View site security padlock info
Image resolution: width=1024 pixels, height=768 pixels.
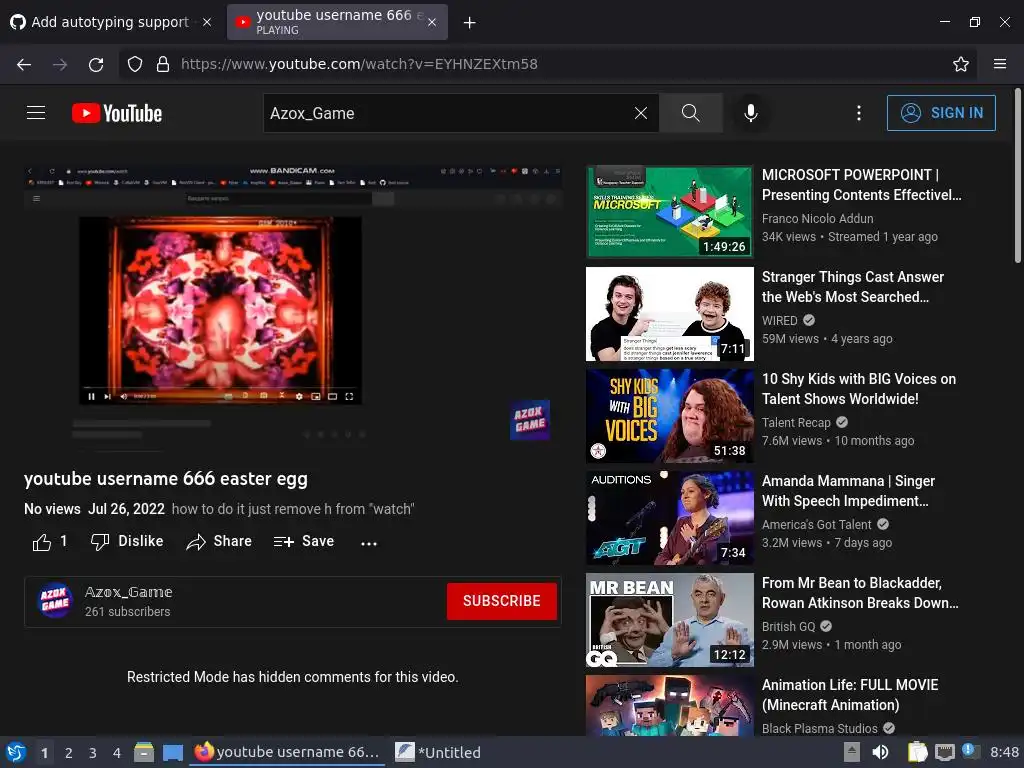coord(163,64)
